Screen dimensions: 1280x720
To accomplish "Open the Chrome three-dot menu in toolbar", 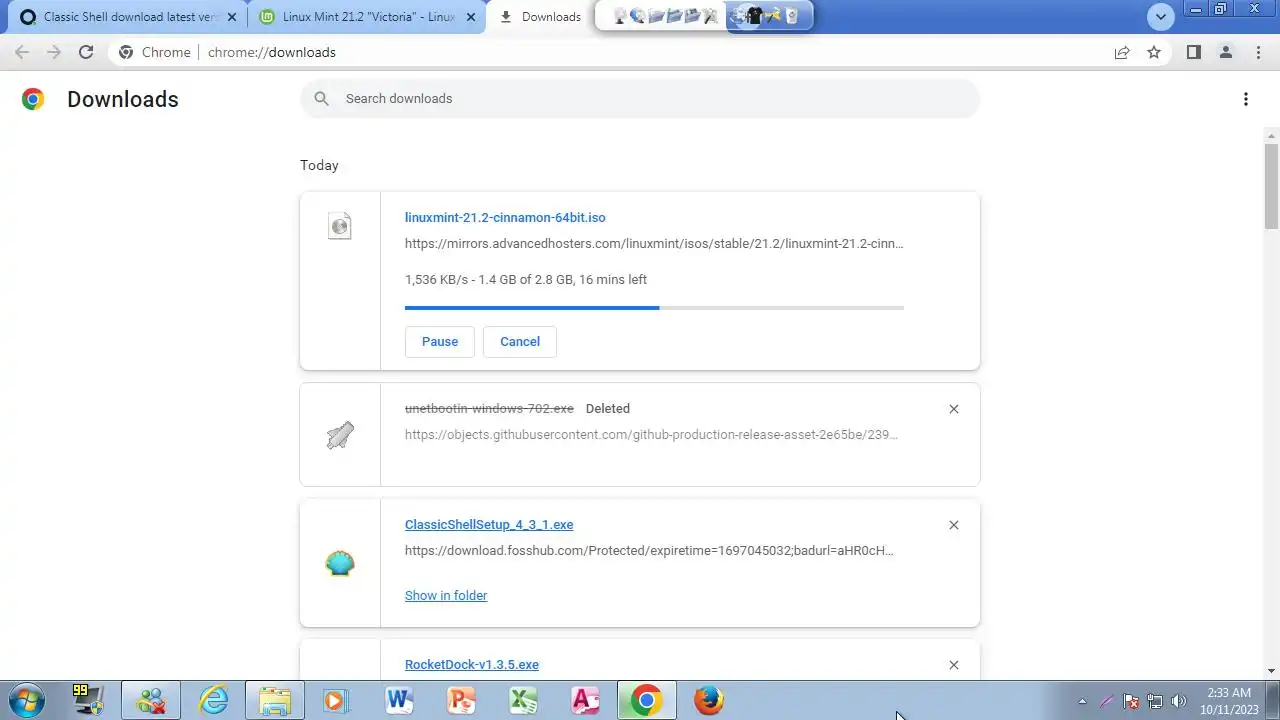I will pyautogui.click(x=1258, y=52).
